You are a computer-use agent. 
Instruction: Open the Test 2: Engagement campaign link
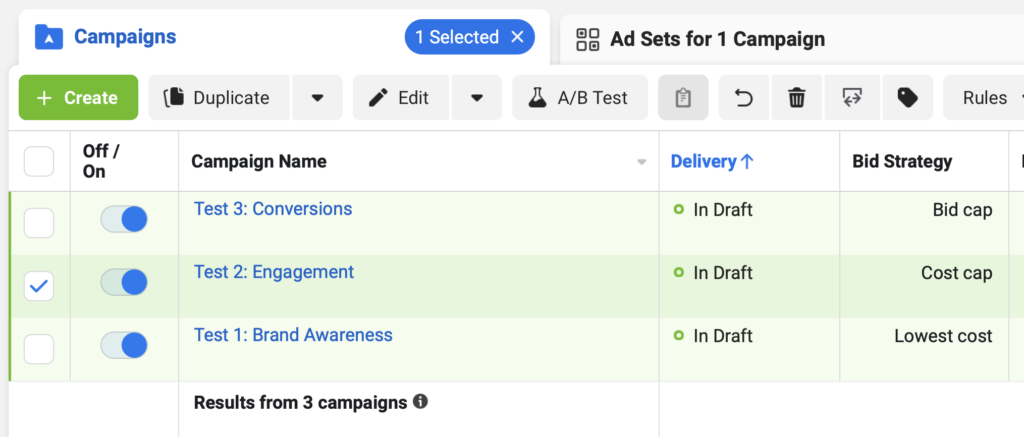coord(274,272)
